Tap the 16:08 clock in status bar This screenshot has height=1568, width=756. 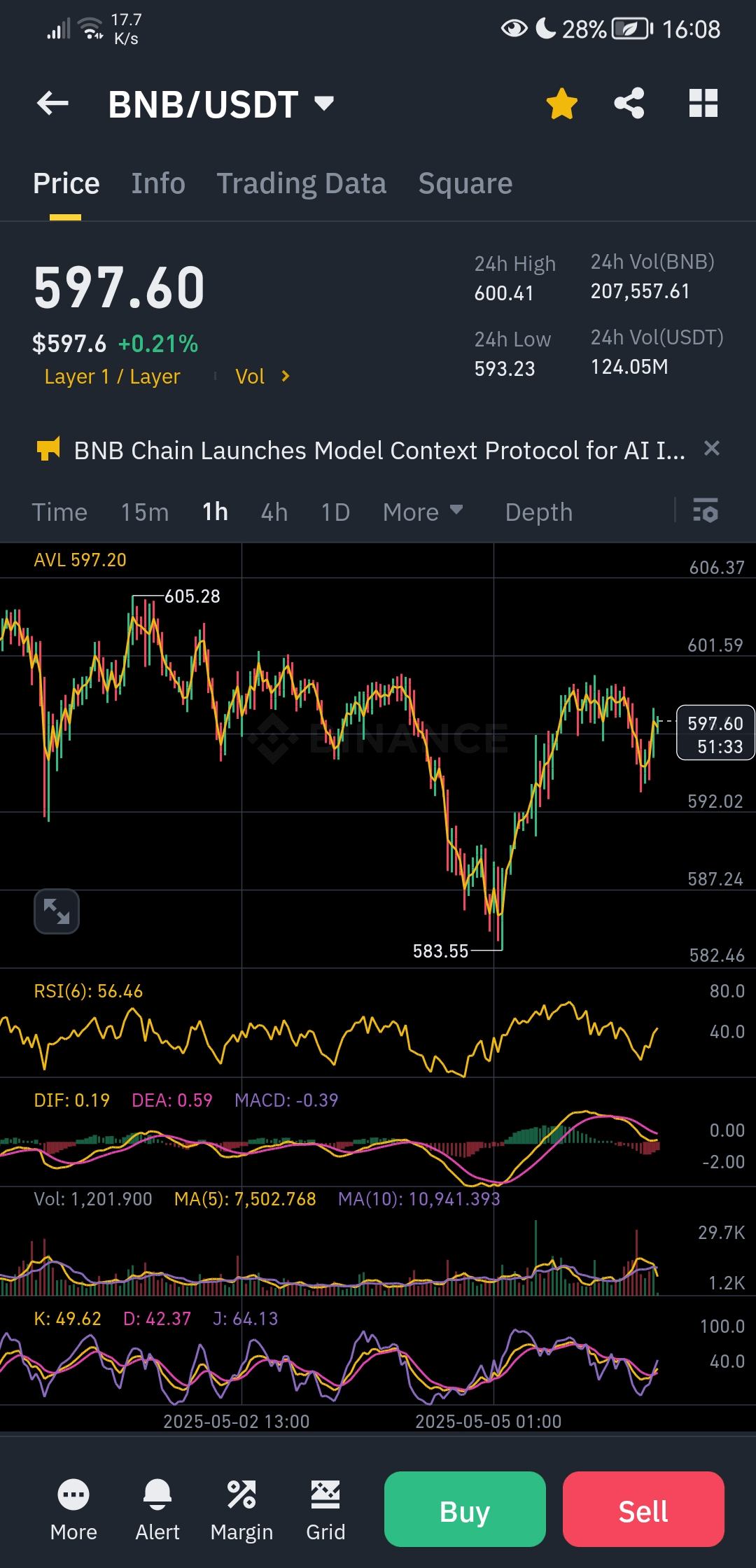[691, 29]
